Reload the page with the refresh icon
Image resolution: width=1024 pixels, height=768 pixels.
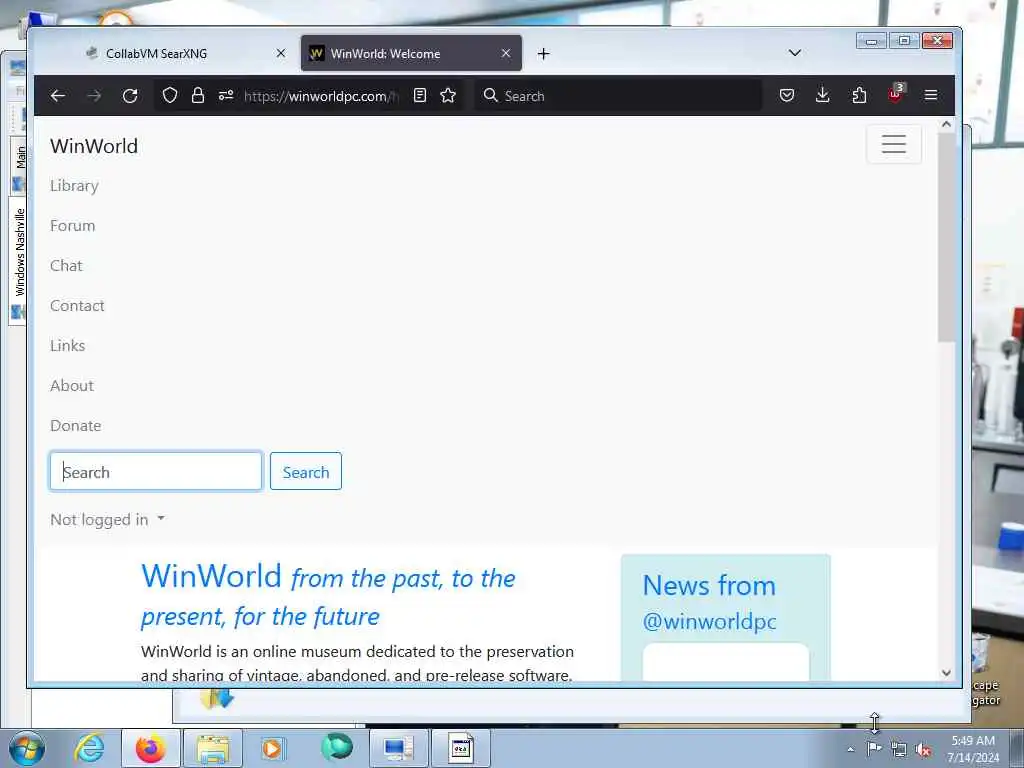pyautogui.click(x=130, y=96)
